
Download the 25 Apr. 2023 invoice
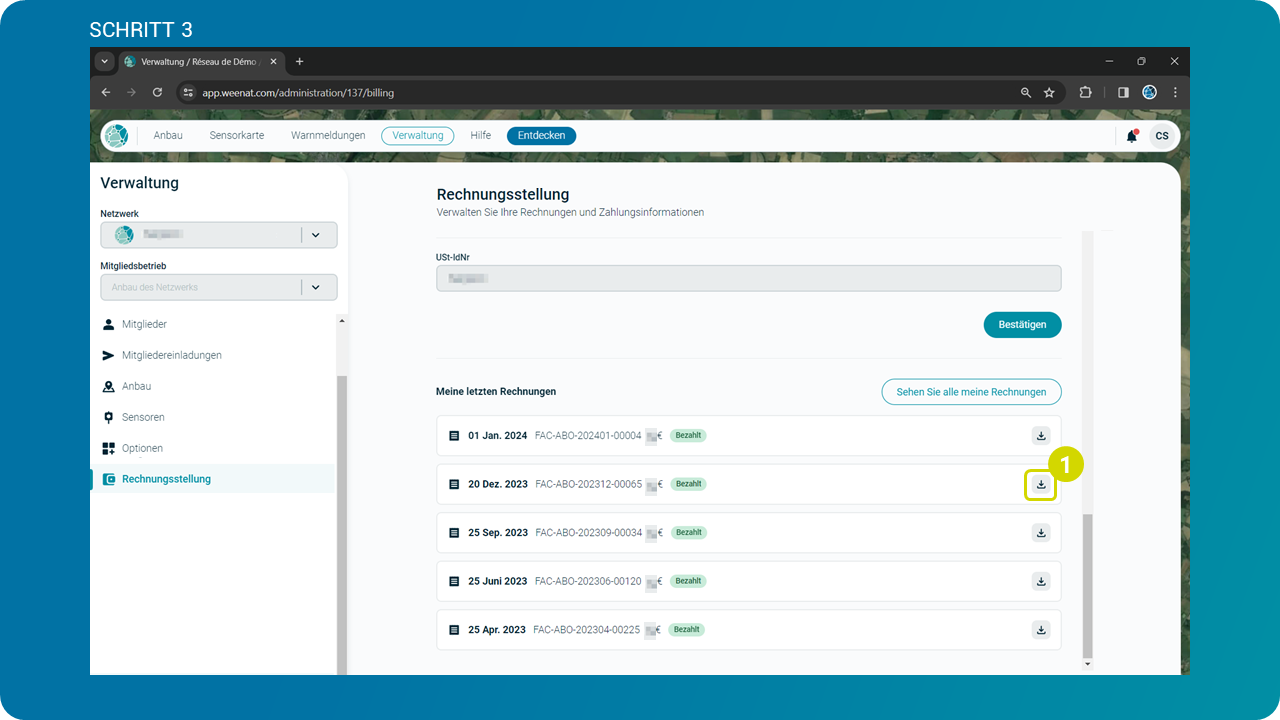(x=1041, y=630)
